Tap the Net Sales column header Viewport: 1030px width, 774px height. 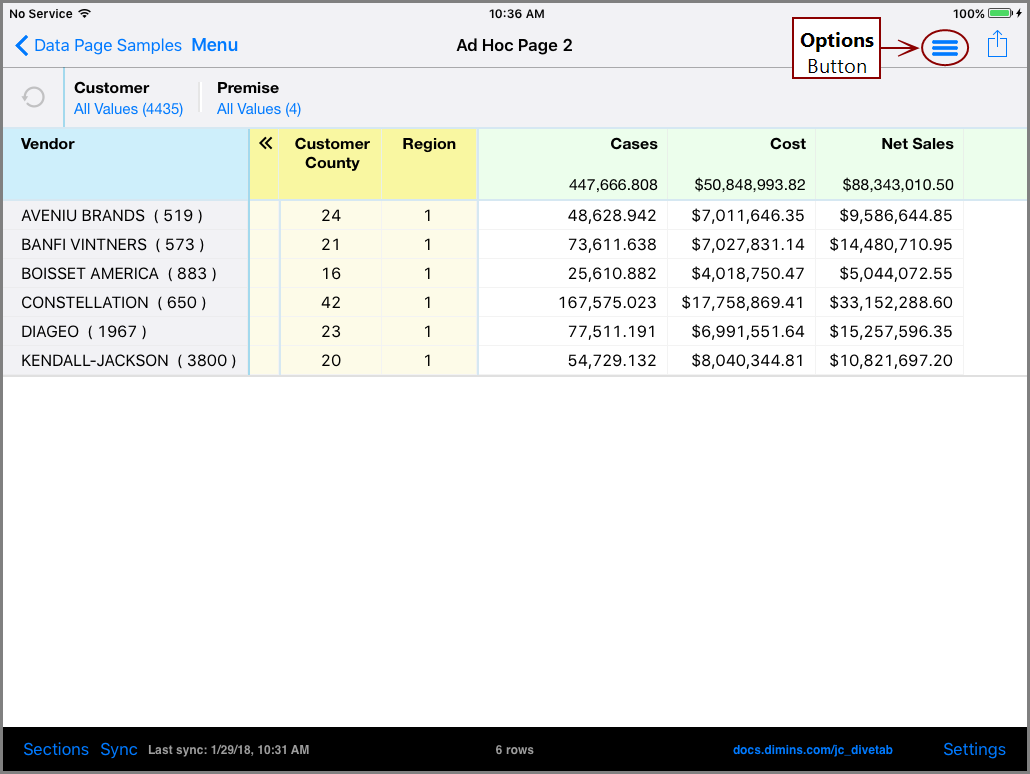point(917,143)
